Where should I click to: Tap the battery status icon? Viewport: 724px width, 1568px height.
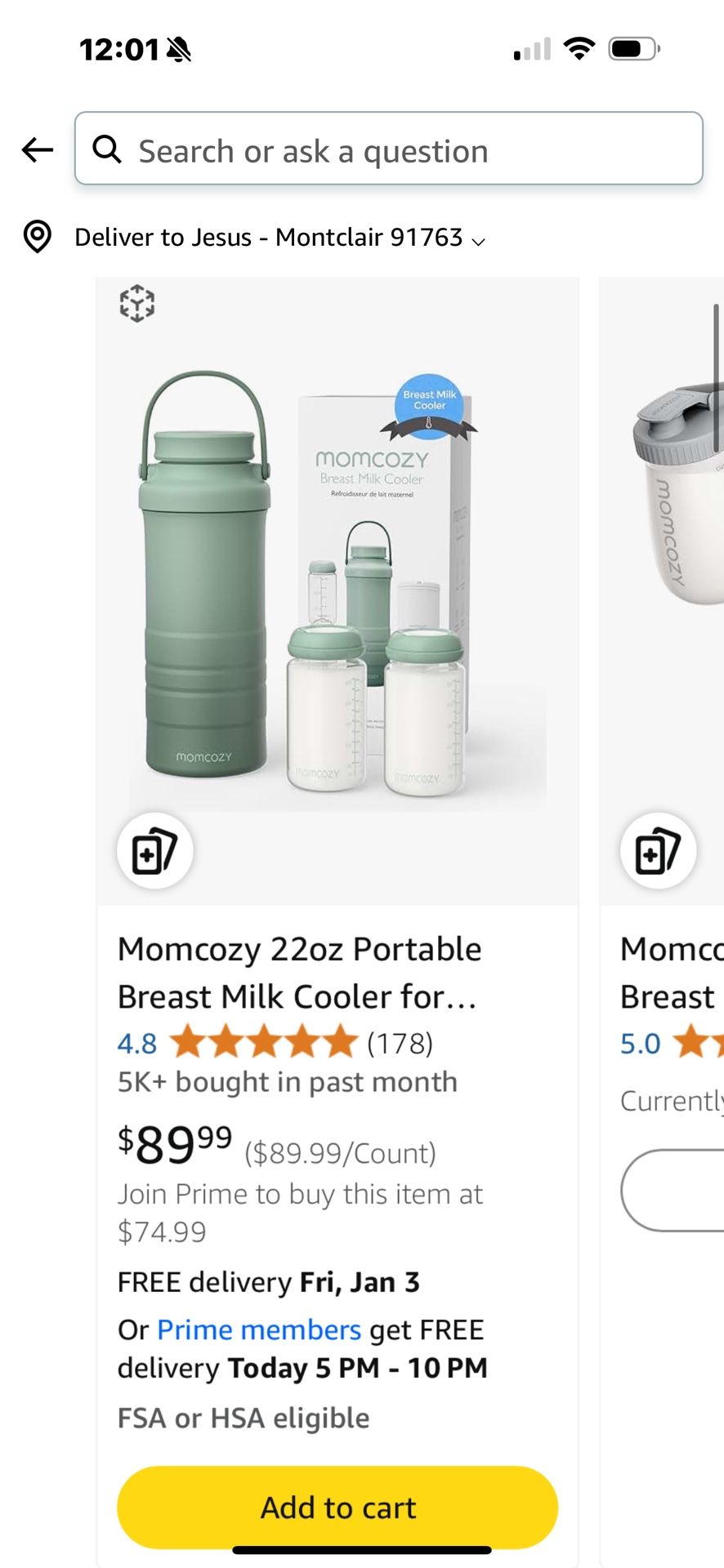633,49
